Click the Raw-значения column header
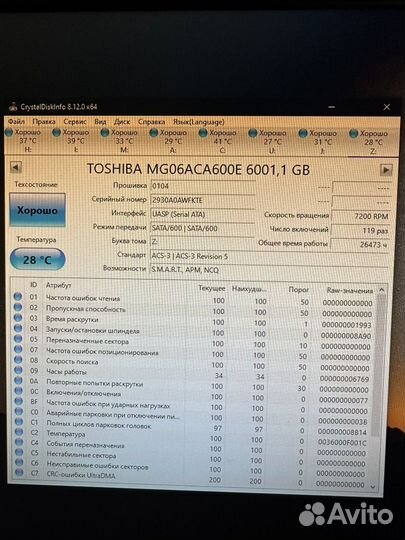Viewport: 405px width, 540px height. coord(350,291)
